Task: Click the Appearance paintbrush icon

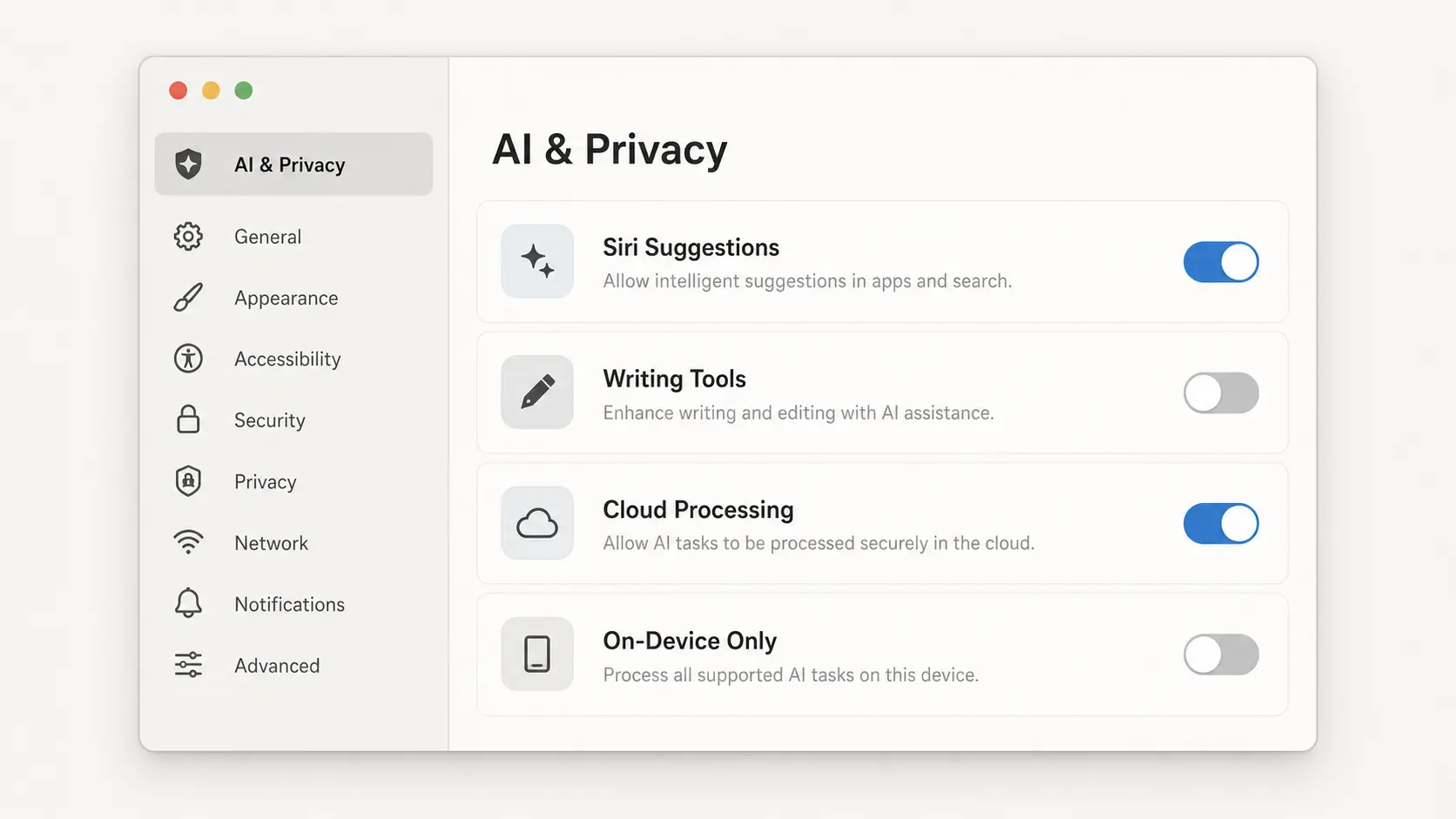Action: [188, 298]
